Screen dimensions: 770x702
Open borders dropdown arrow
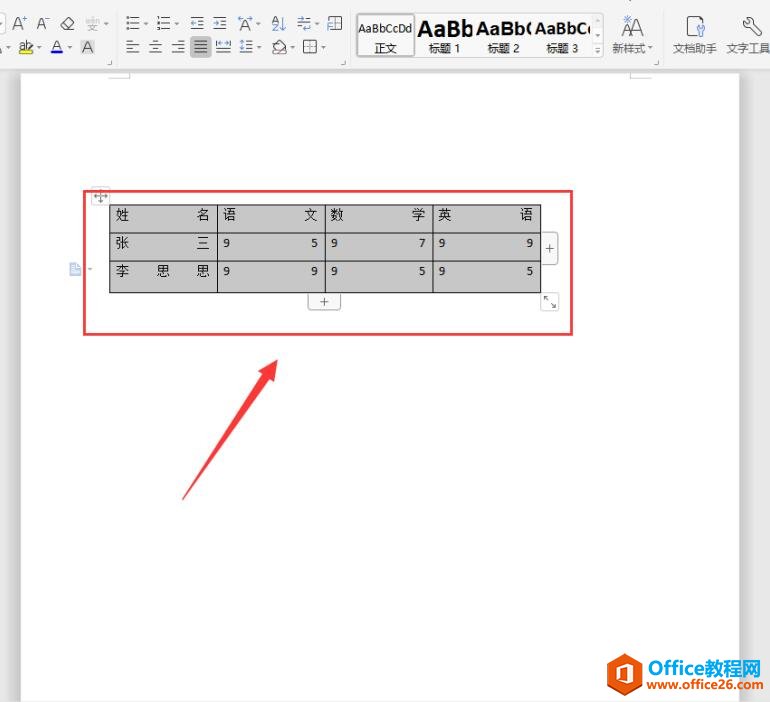324,48
